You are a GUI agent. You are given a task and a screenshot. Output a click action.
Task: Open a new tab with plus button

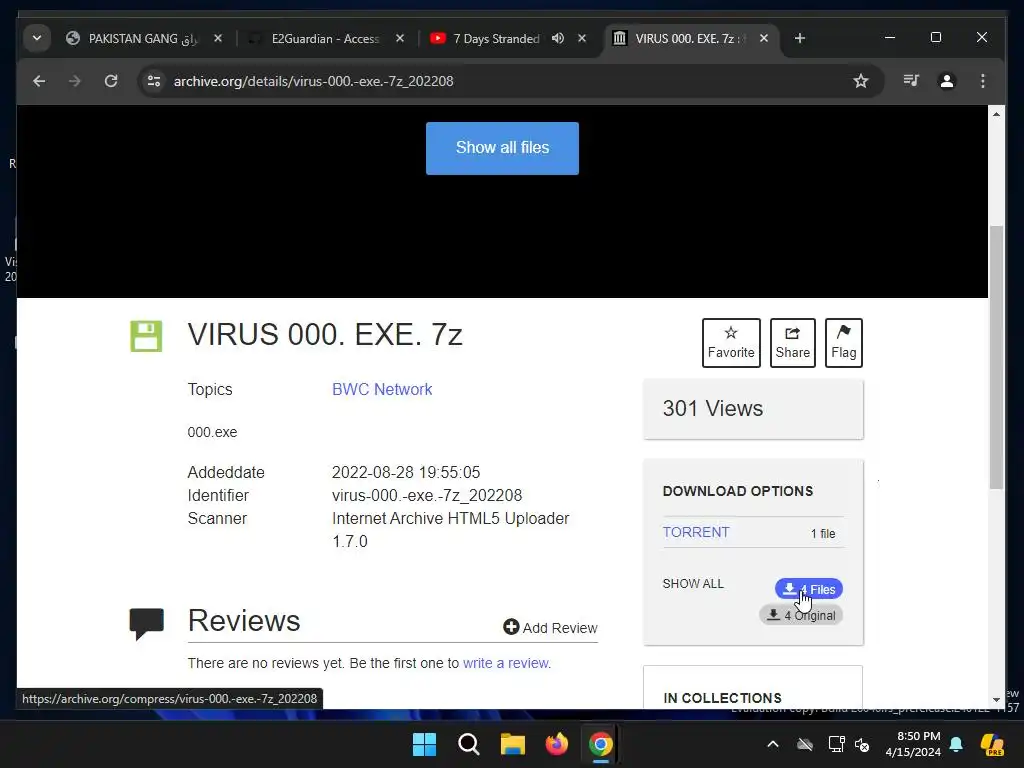click(799, 39)
